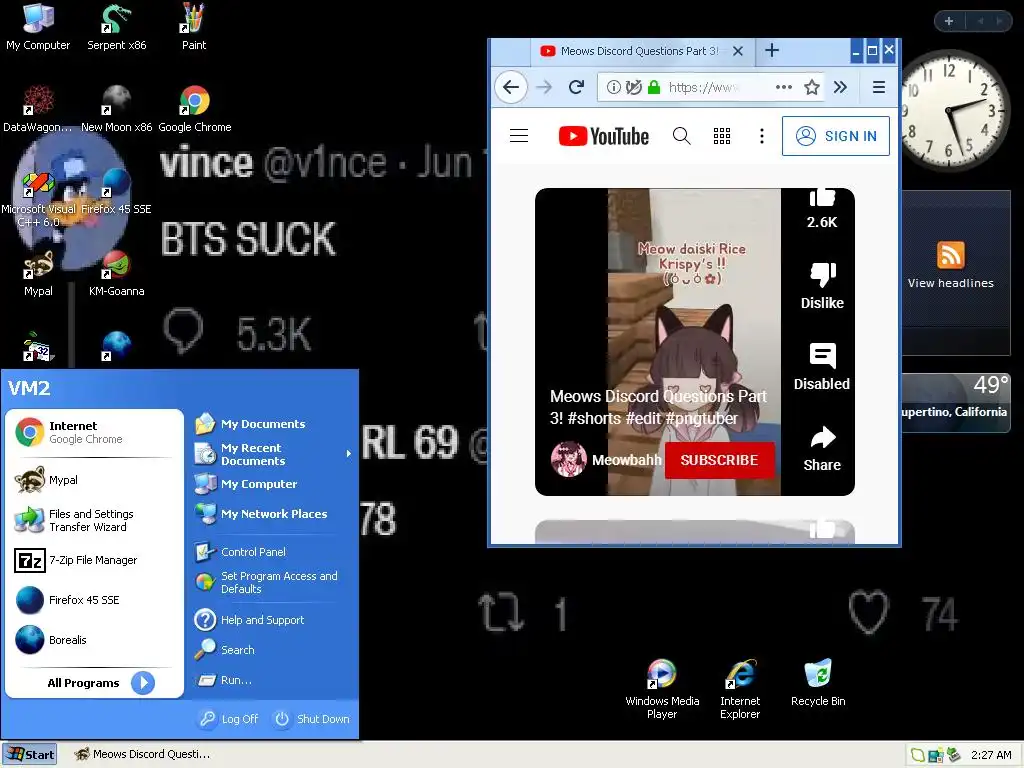The width and height of the screenshot is (1024, 768).
Task: Open Firefox 45 SSE desktop shortcut
Action: tap(116, 191)
